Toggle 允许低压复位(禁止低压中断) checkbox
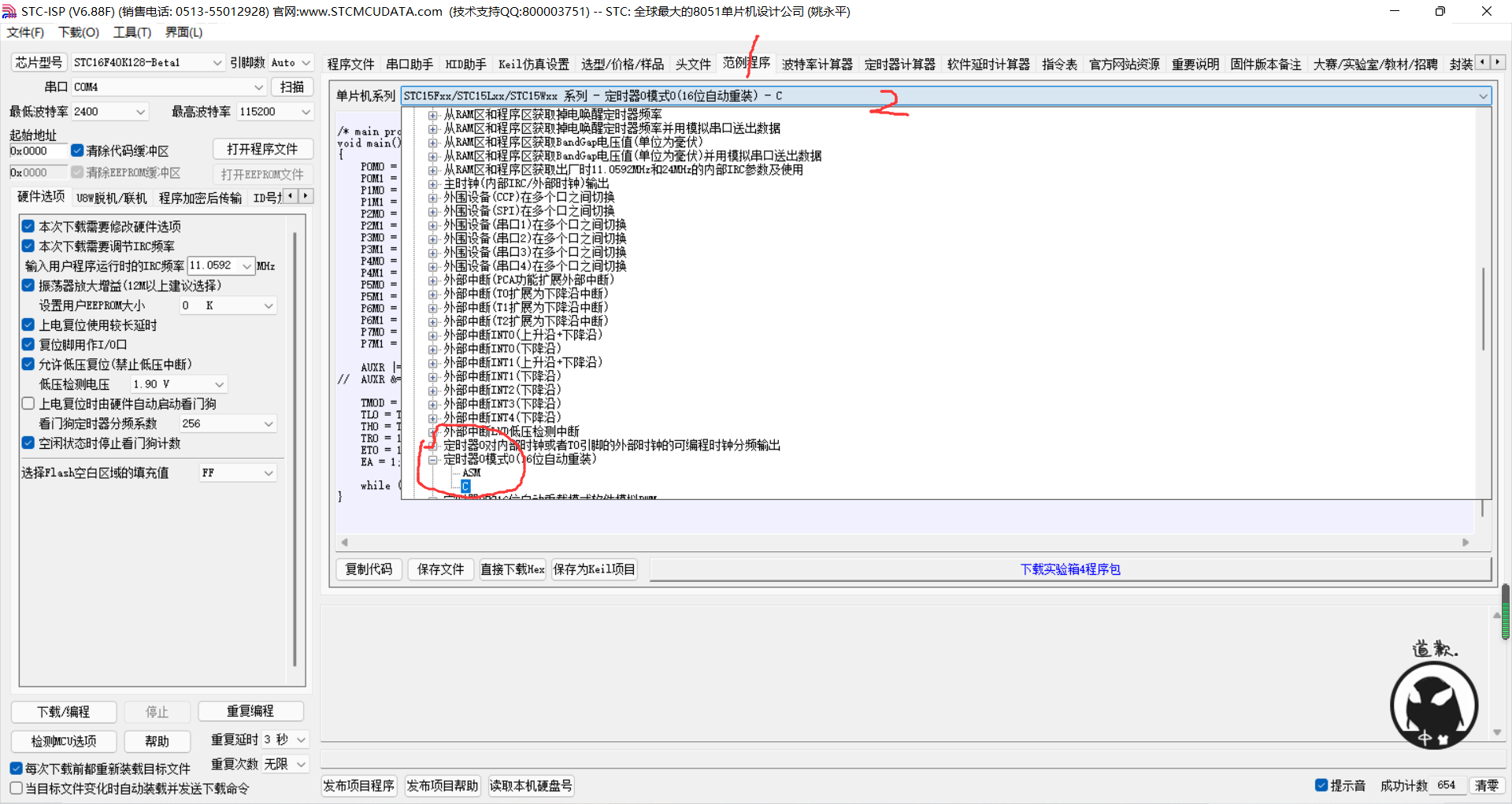The image size is (1512, 804). point(28,364)
